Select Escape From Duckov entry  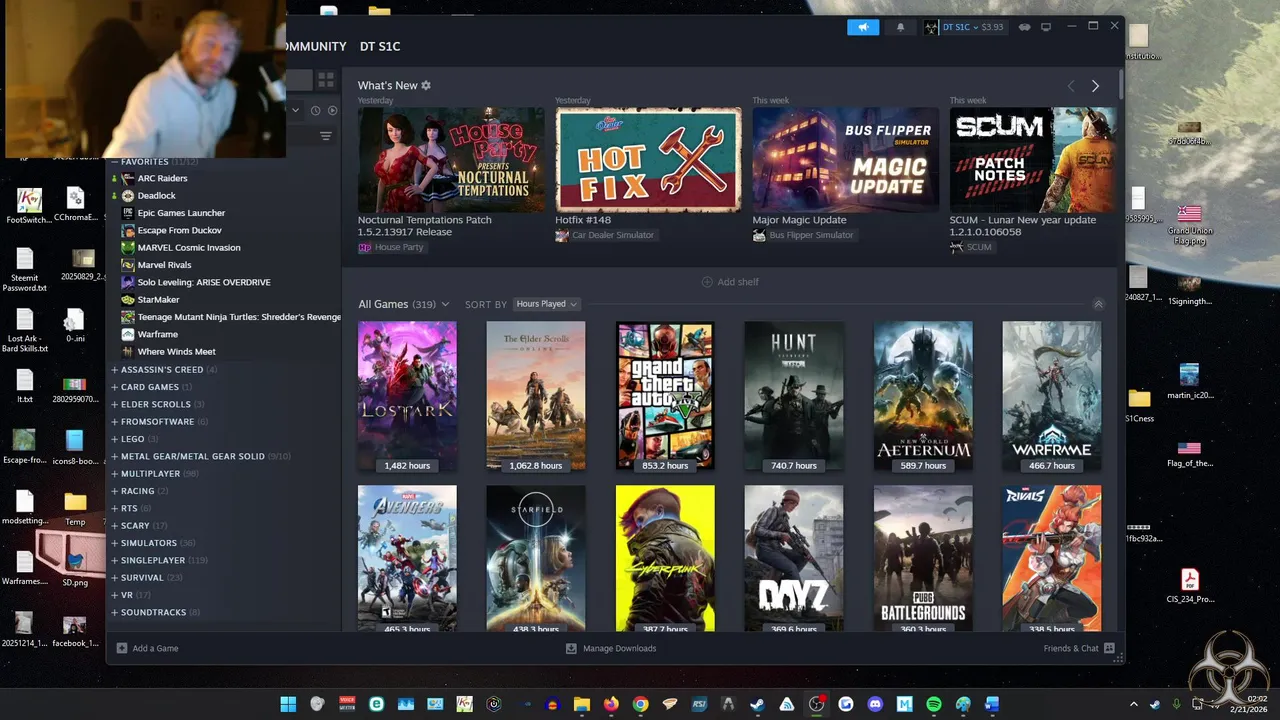[x=179, y=230]
